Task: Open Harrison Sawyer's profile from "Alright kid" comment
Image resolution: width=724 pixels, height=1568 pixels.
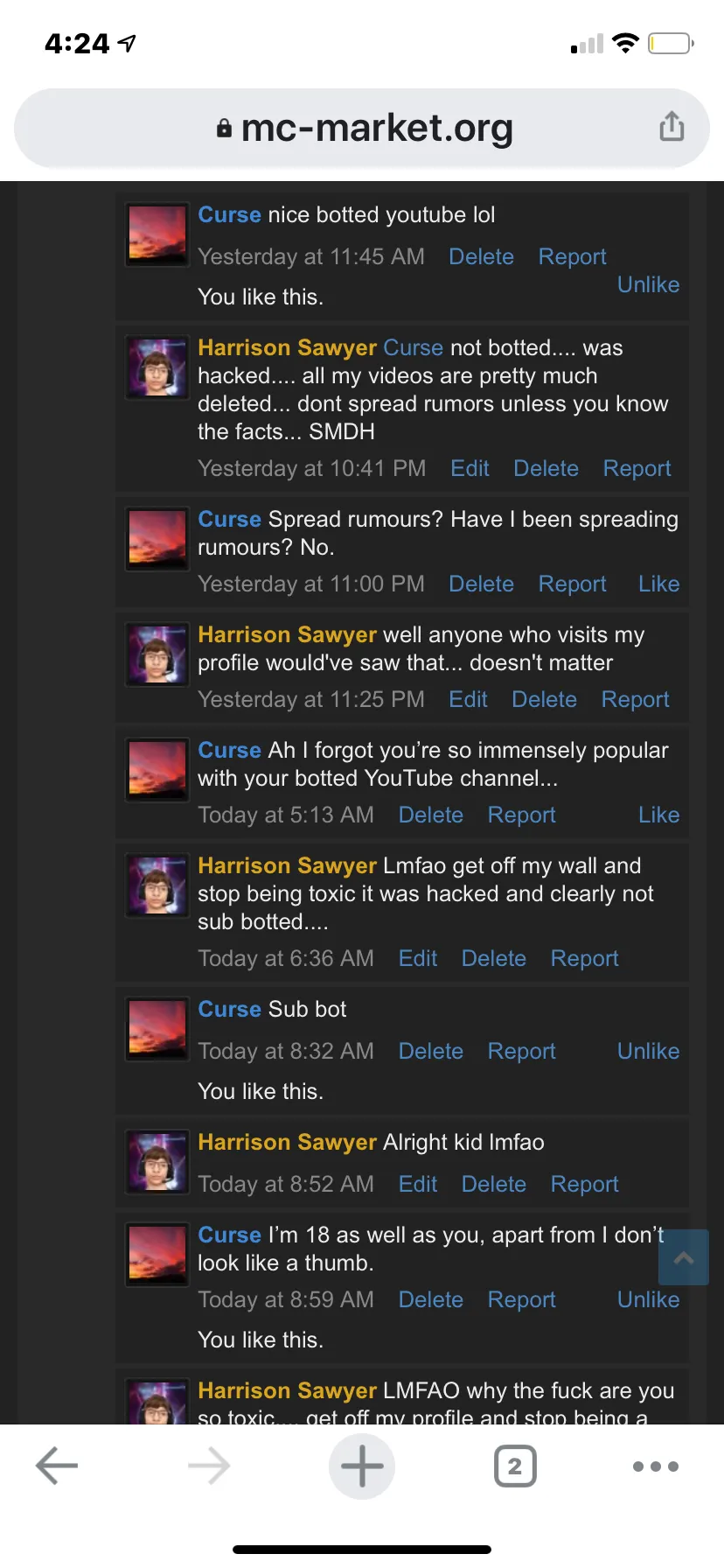Action: pos(287,1142)
